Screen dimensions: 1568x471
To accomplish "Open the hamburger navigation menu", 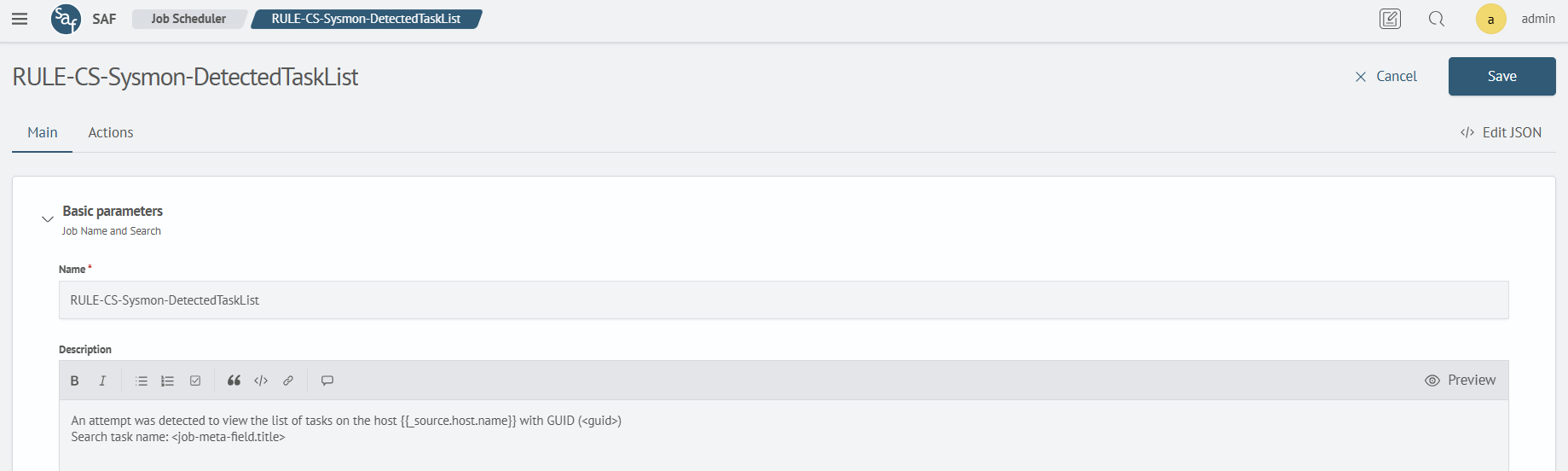I will [x=20, y=19].
